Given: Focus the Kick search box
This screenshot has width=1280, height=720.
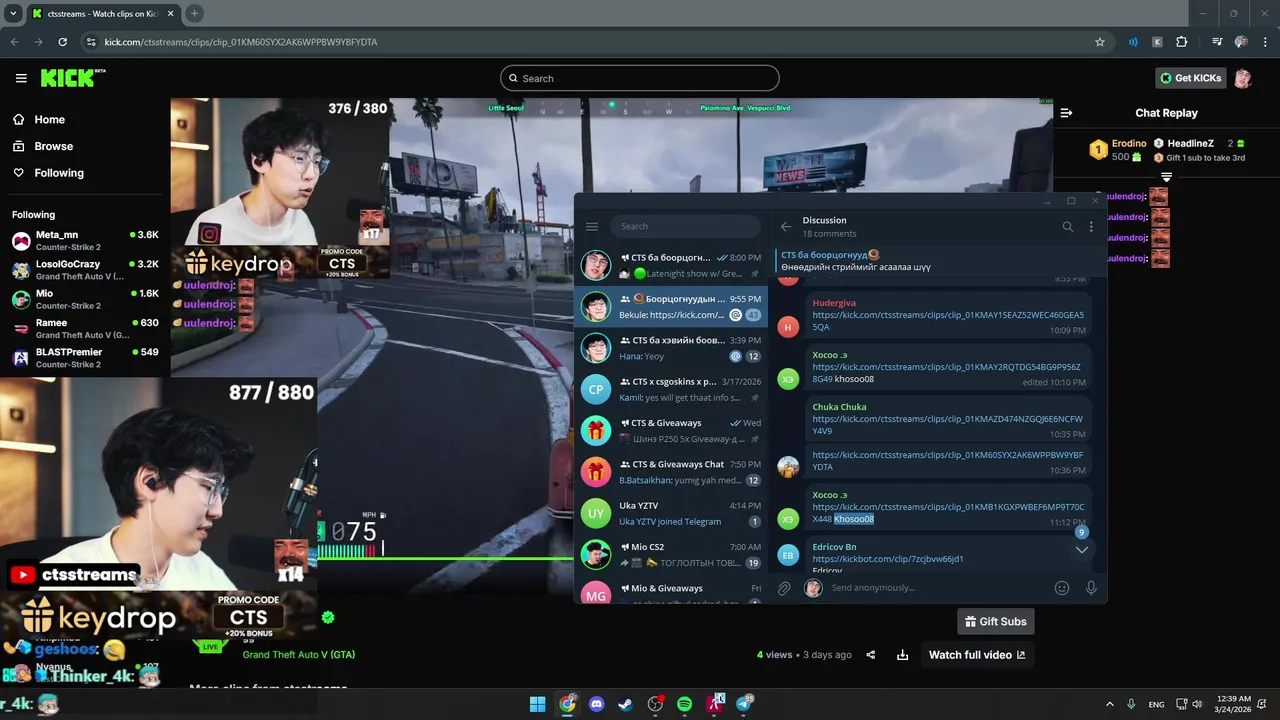Looking at the screenshot, I should click(x=640, y=78).
